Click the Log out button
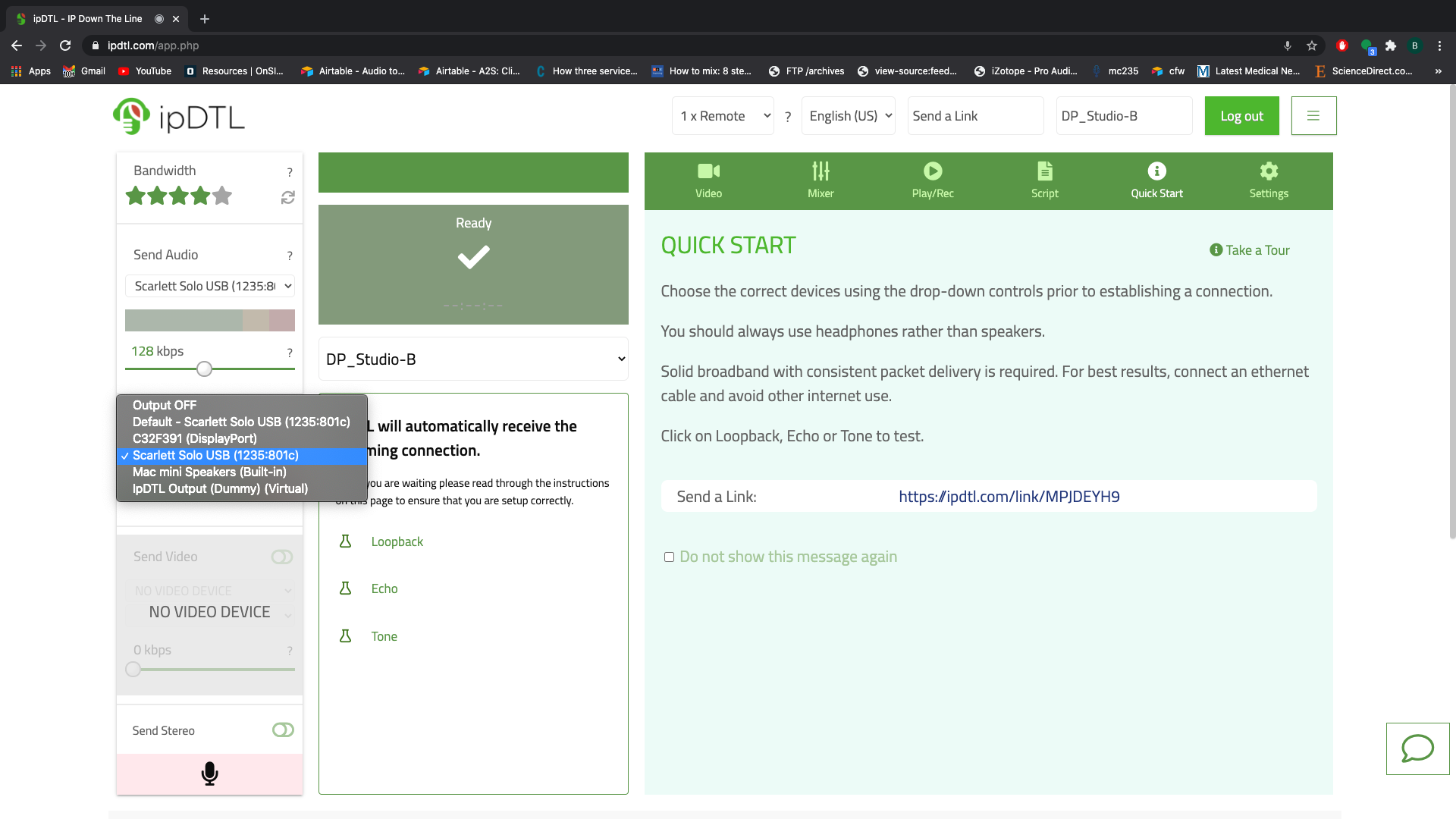Image resolution: width=1456 pixels, height=819 pixels. 1241,116
